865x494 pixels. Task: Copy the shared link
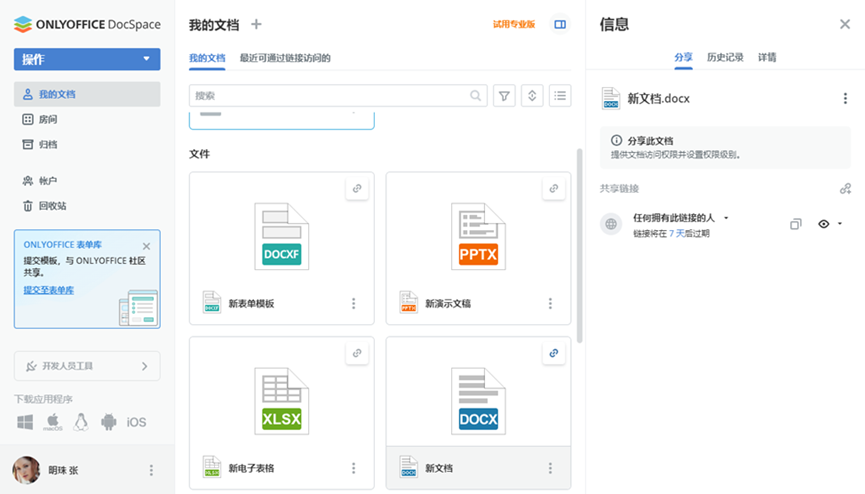click(795, 224)
